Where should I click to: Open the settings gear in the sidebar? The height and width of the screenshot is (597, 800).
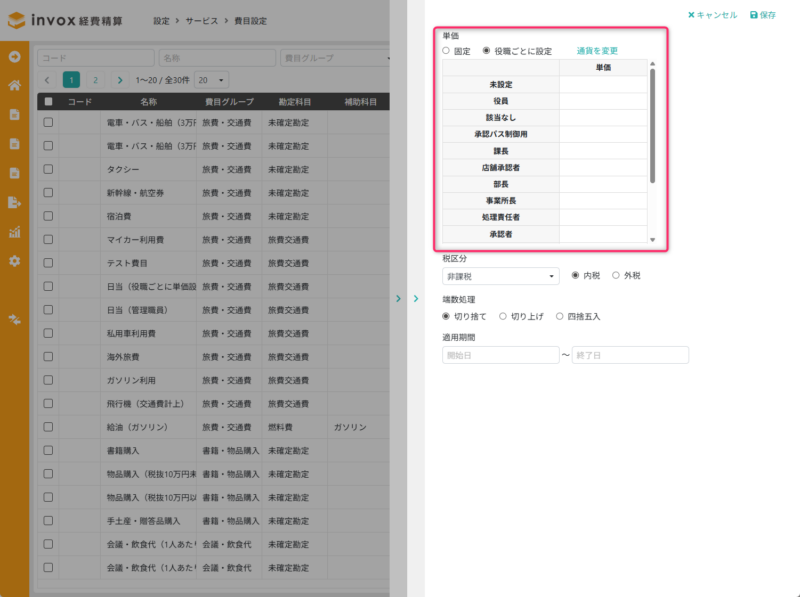pos(15,261)
